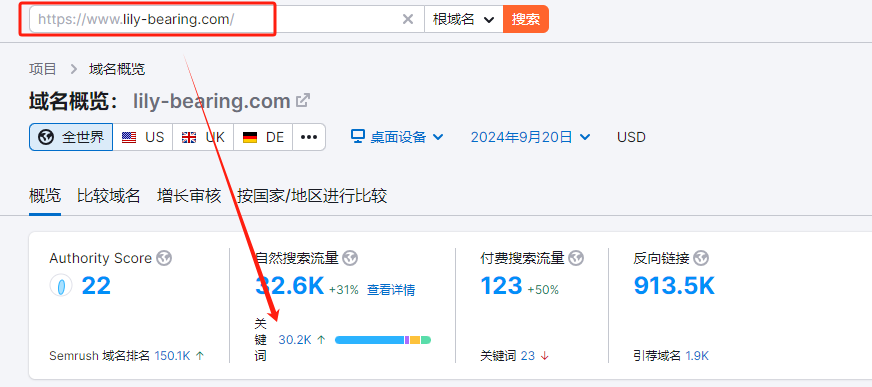
Task: Click globe icon next to Authority Score
Action: pyautogui.click(x=164, y=258)
